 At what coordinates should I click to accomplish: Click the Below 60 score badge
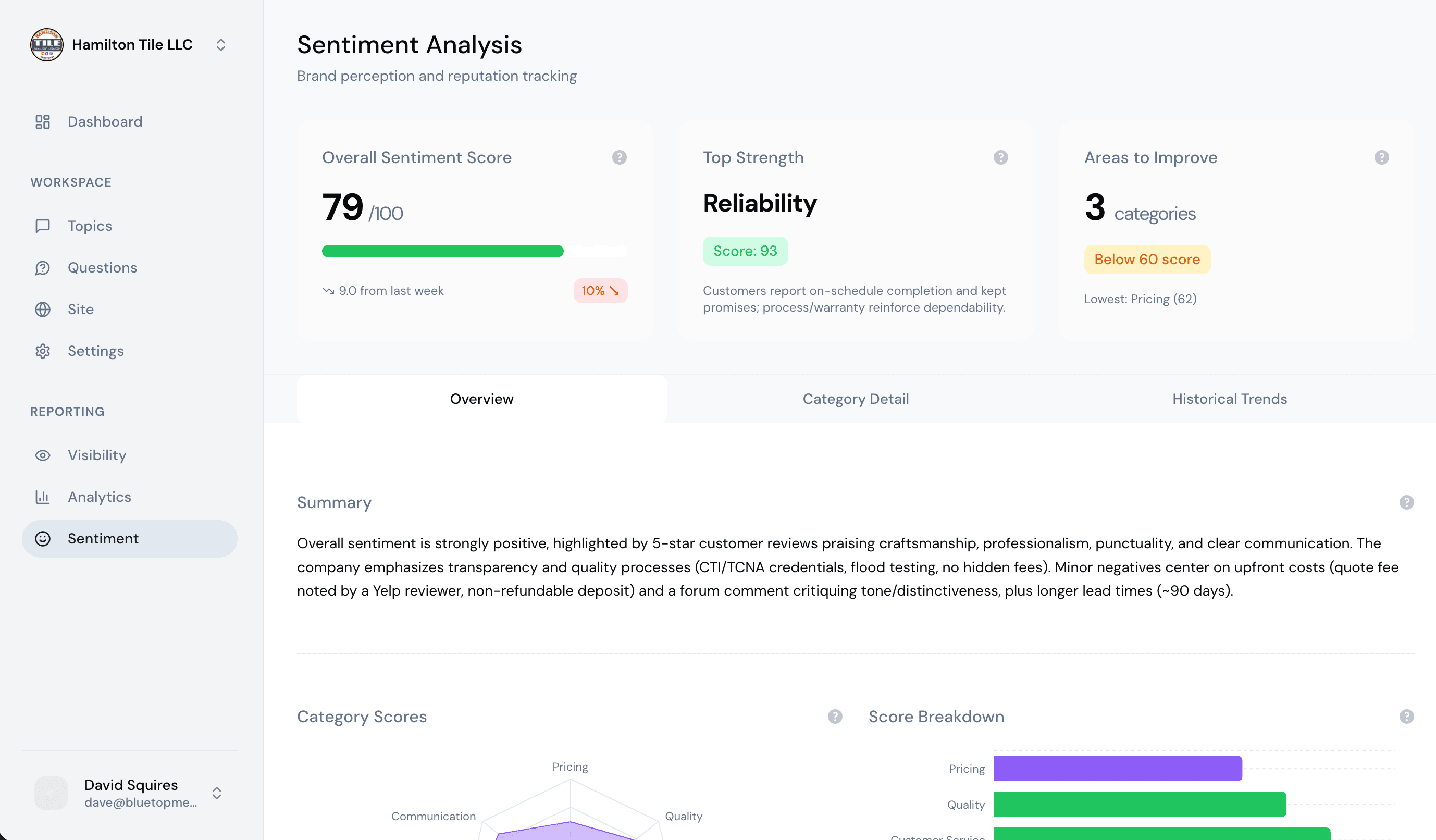point(1146,260)
